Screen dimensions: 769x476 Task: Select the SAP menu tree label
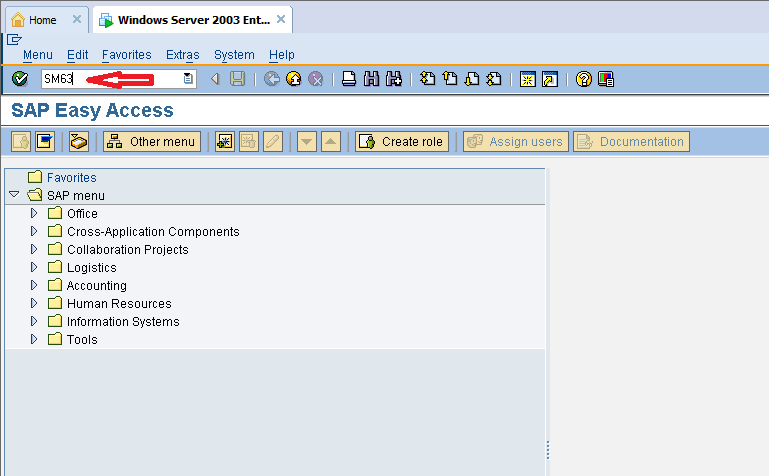(x=76, y=196)
